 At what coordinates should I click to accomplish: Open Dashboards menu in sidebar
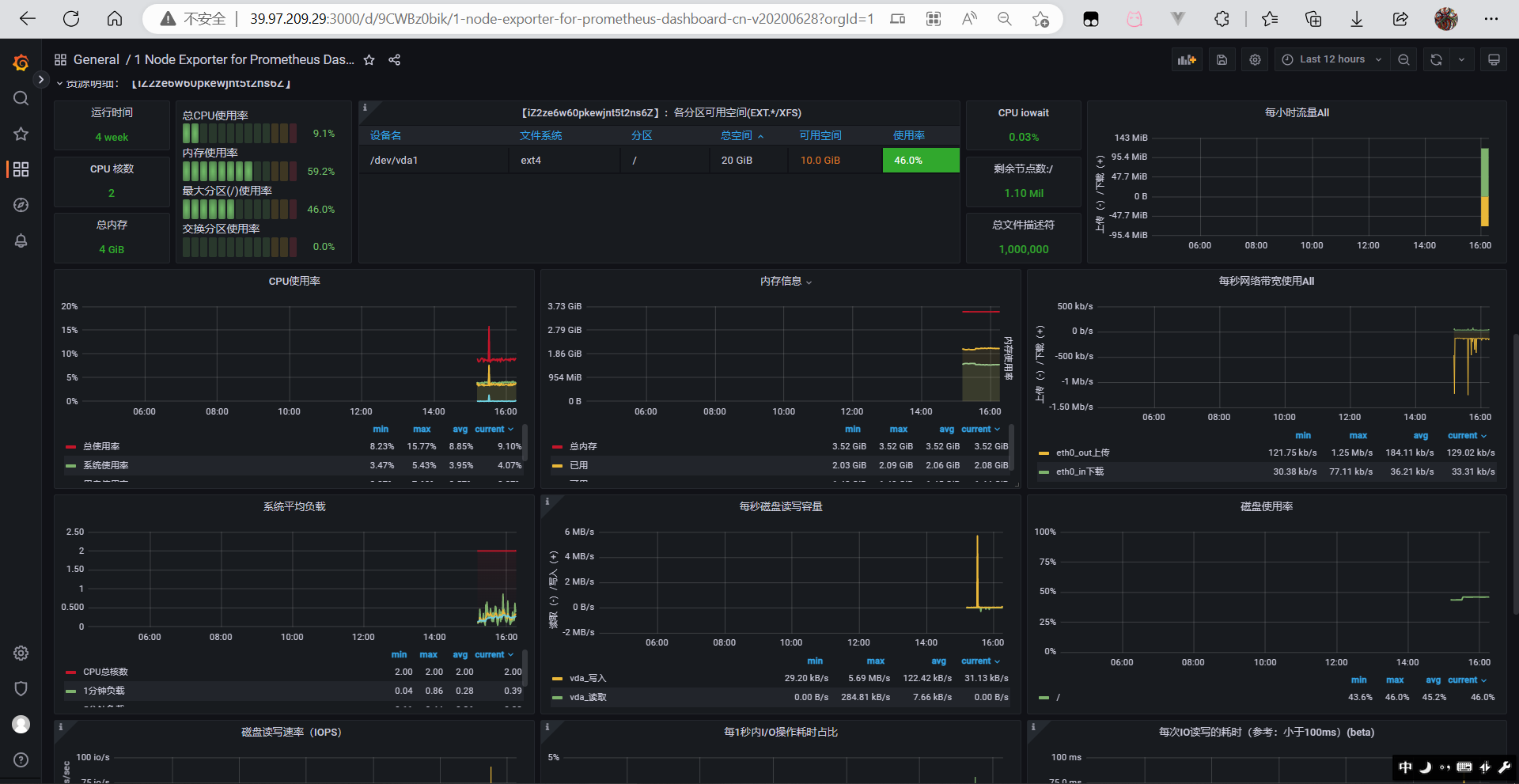coord(21,169)
